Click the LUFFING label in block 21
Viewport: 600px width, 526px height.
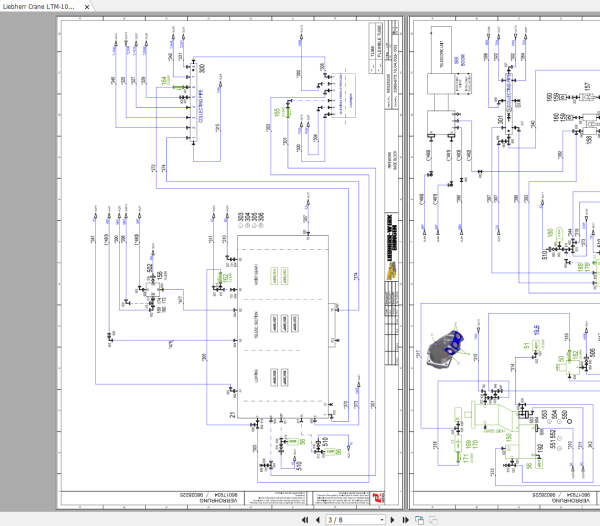[256, 376]
